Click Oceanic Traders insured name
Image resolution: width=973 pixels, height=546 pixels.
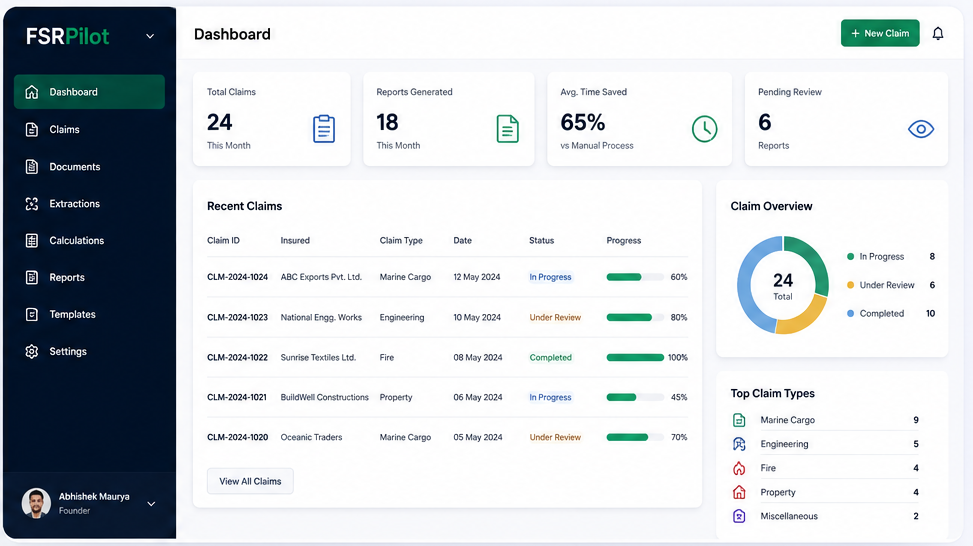click(x=312, y=437)
